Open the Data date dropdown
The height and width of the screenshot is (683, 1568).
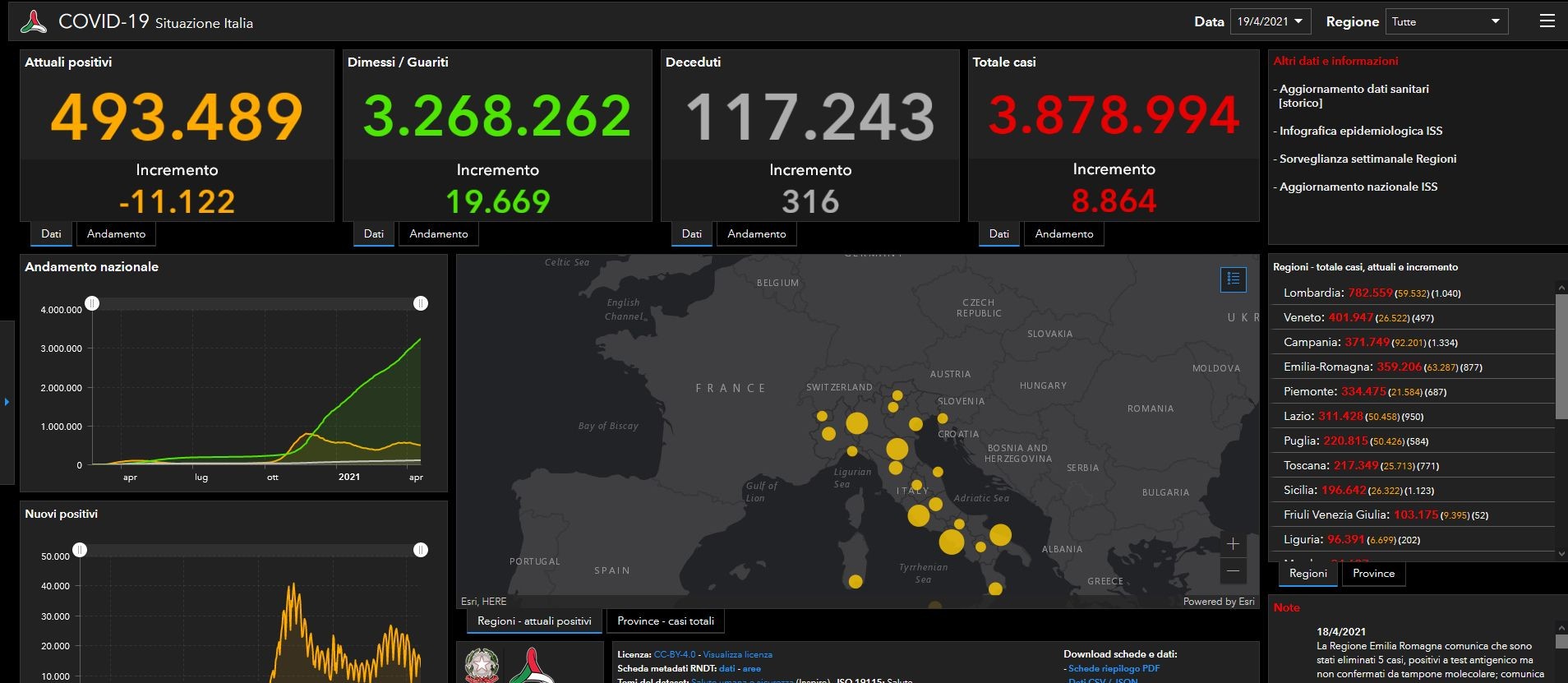(x=1271, y=21)
